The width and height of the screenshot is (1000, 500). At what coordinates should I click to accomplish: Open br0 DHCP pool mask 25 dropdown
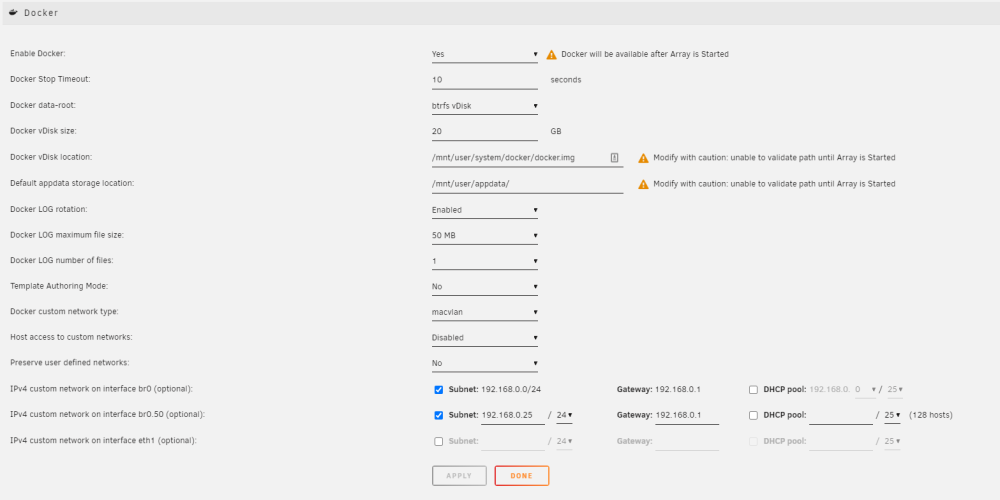895,389
